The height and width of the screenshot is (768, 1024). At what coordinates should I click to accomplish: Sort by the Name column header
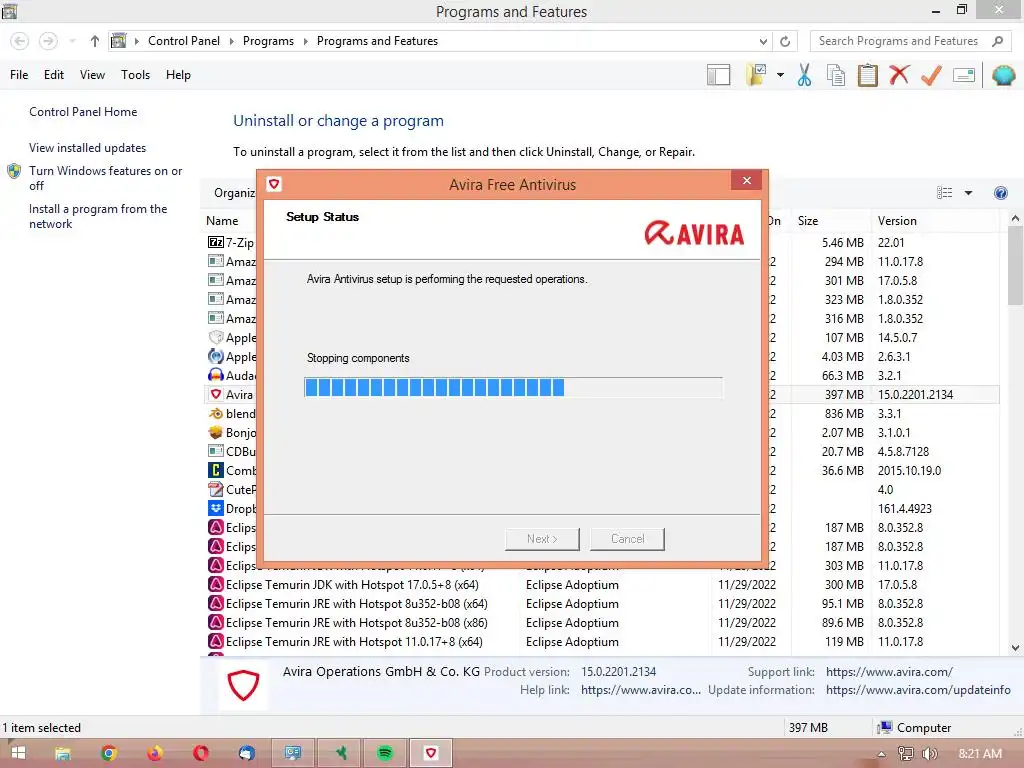click(222, 221)
